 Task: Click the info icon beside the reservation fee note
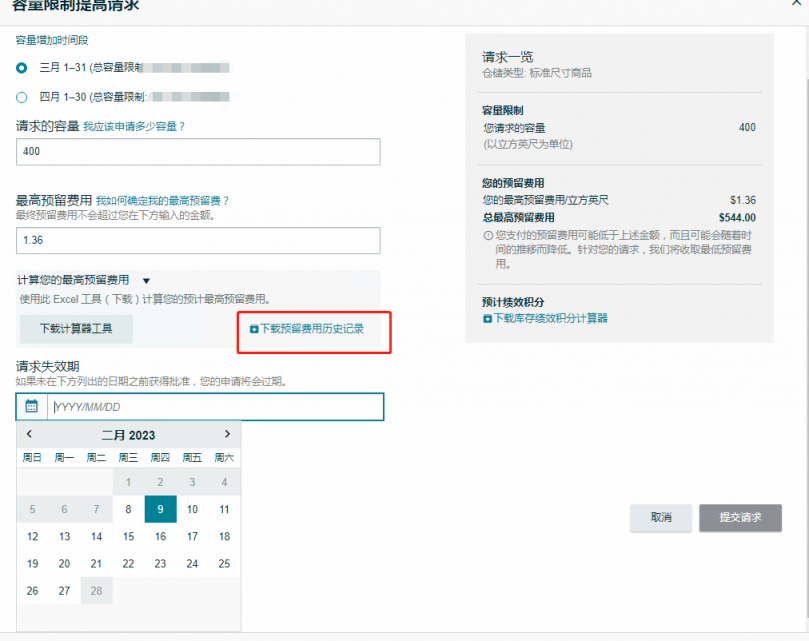[488, 235]
